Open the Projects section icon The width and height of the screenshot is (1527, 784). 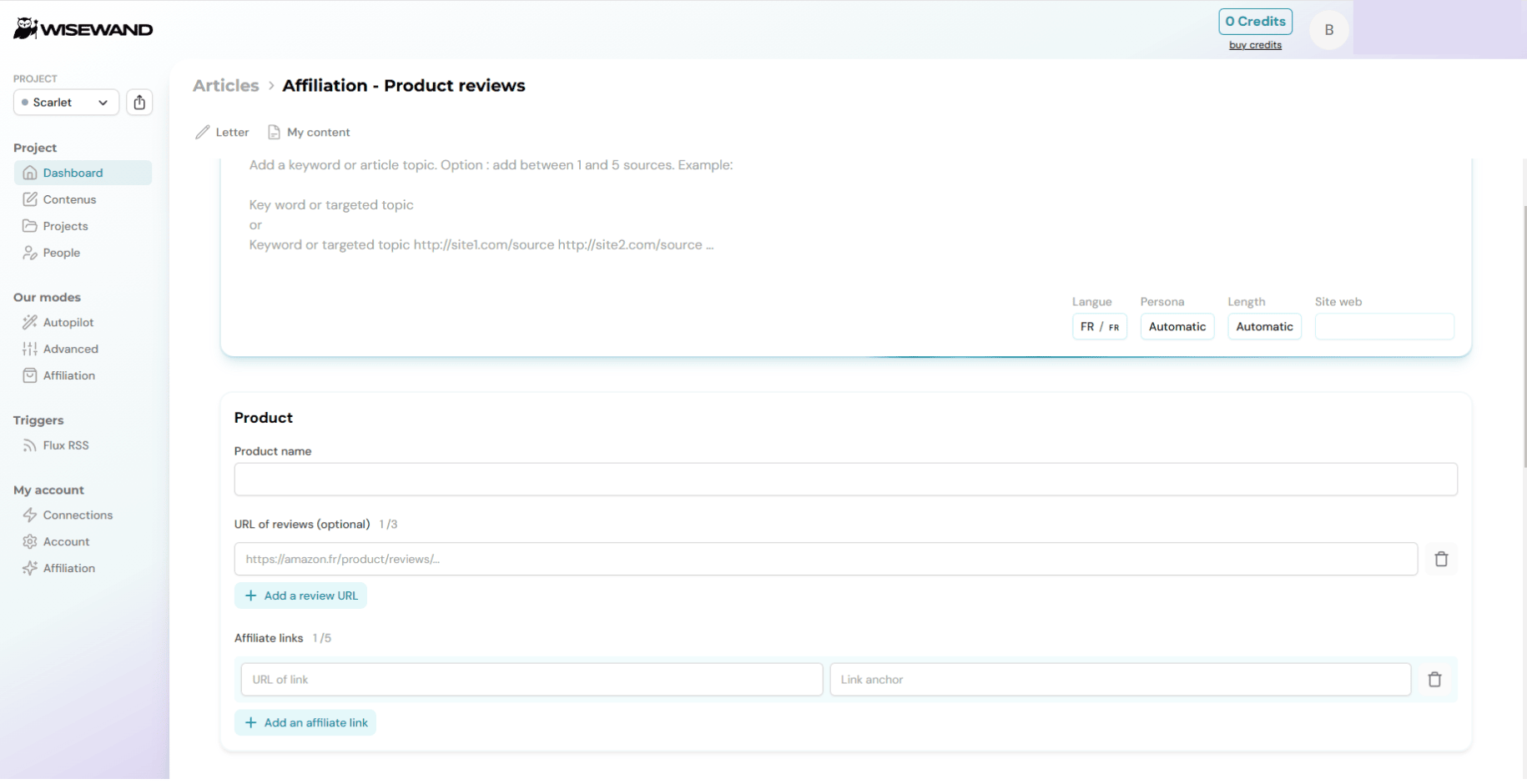click(30, 226)
